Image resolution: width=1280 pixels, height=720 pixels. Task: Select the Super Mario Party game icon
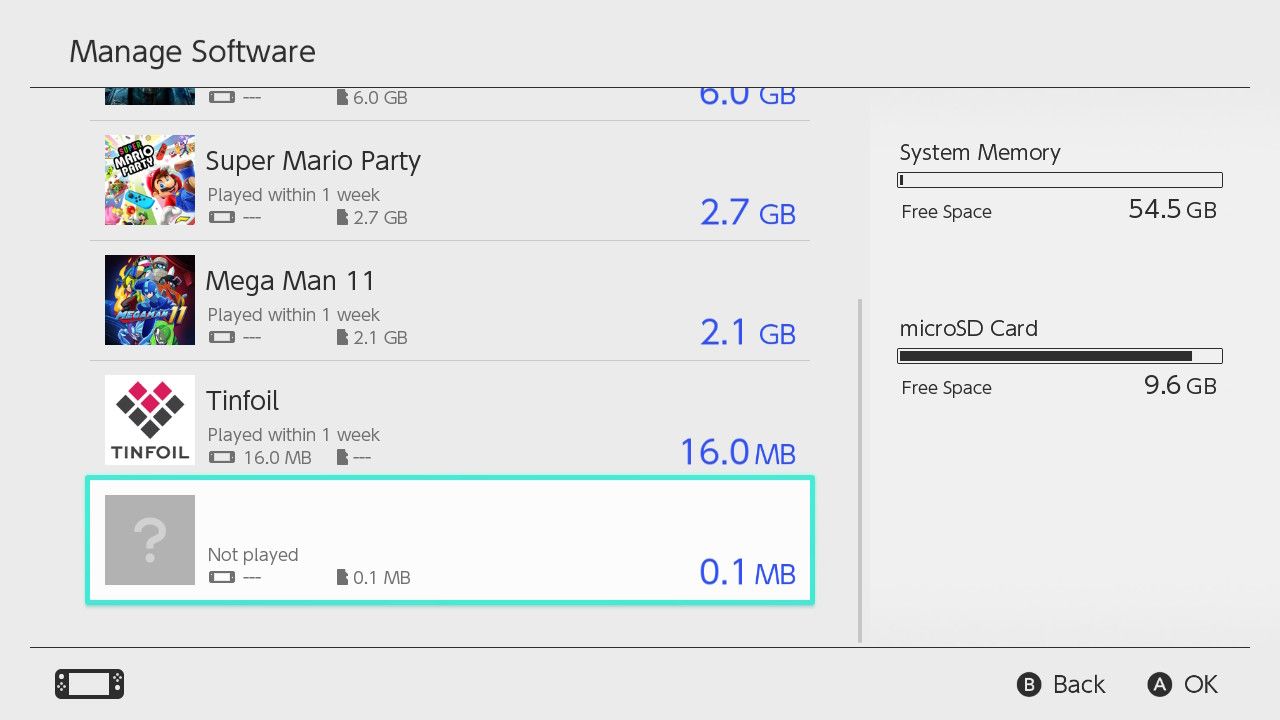(150, 180)
